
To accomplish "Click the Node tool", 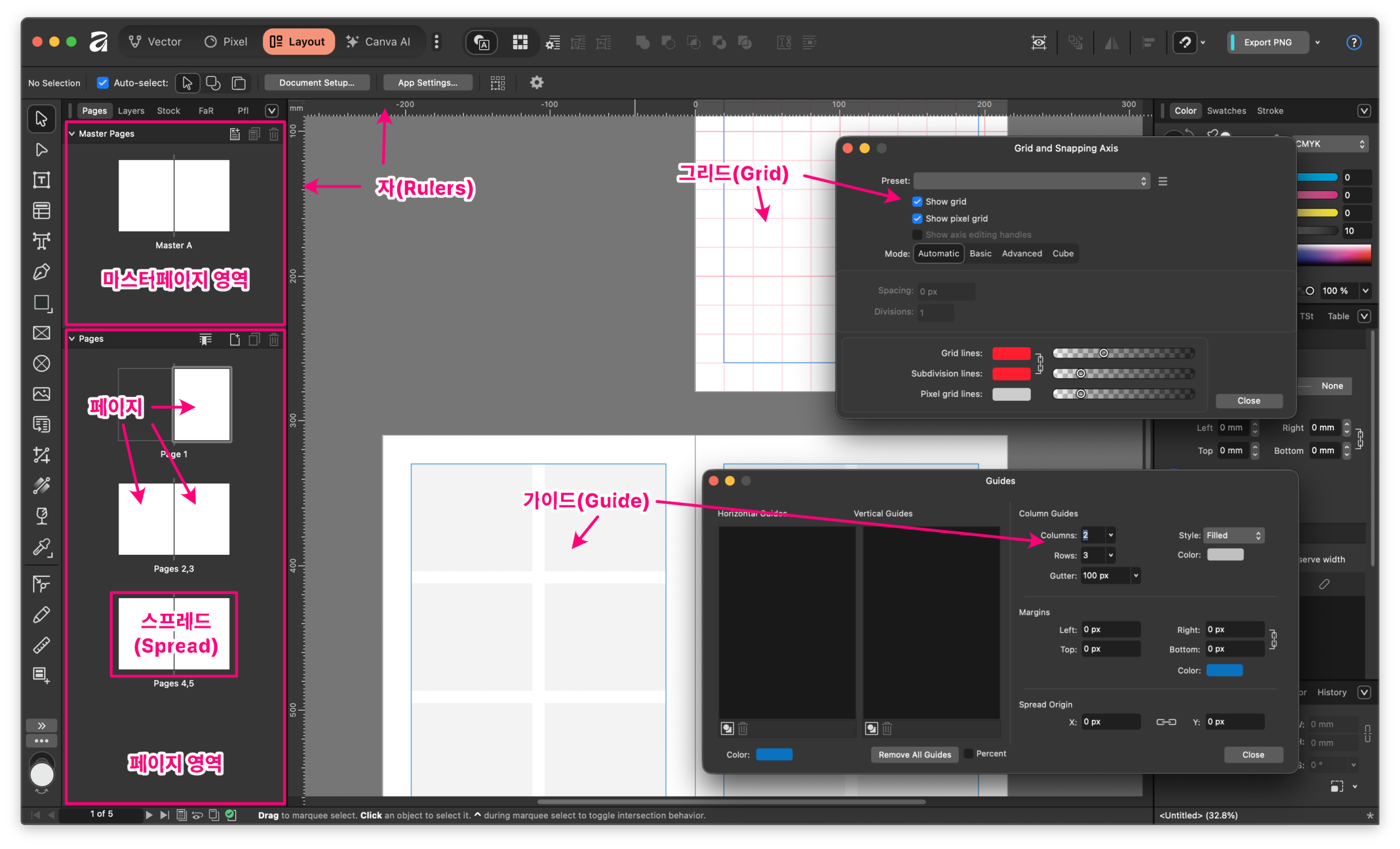I will (42, 149).
